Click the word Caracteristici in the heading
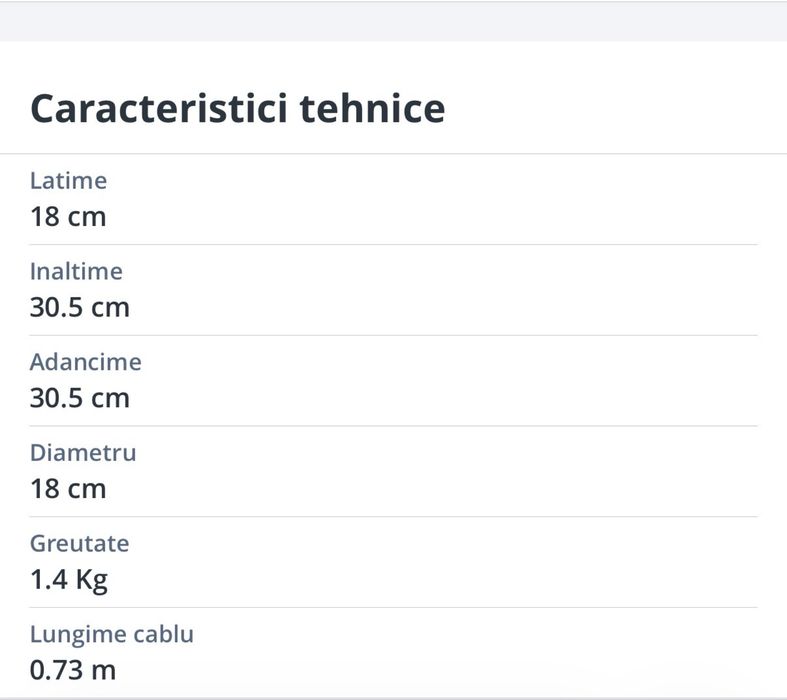 tap(159, 108)
